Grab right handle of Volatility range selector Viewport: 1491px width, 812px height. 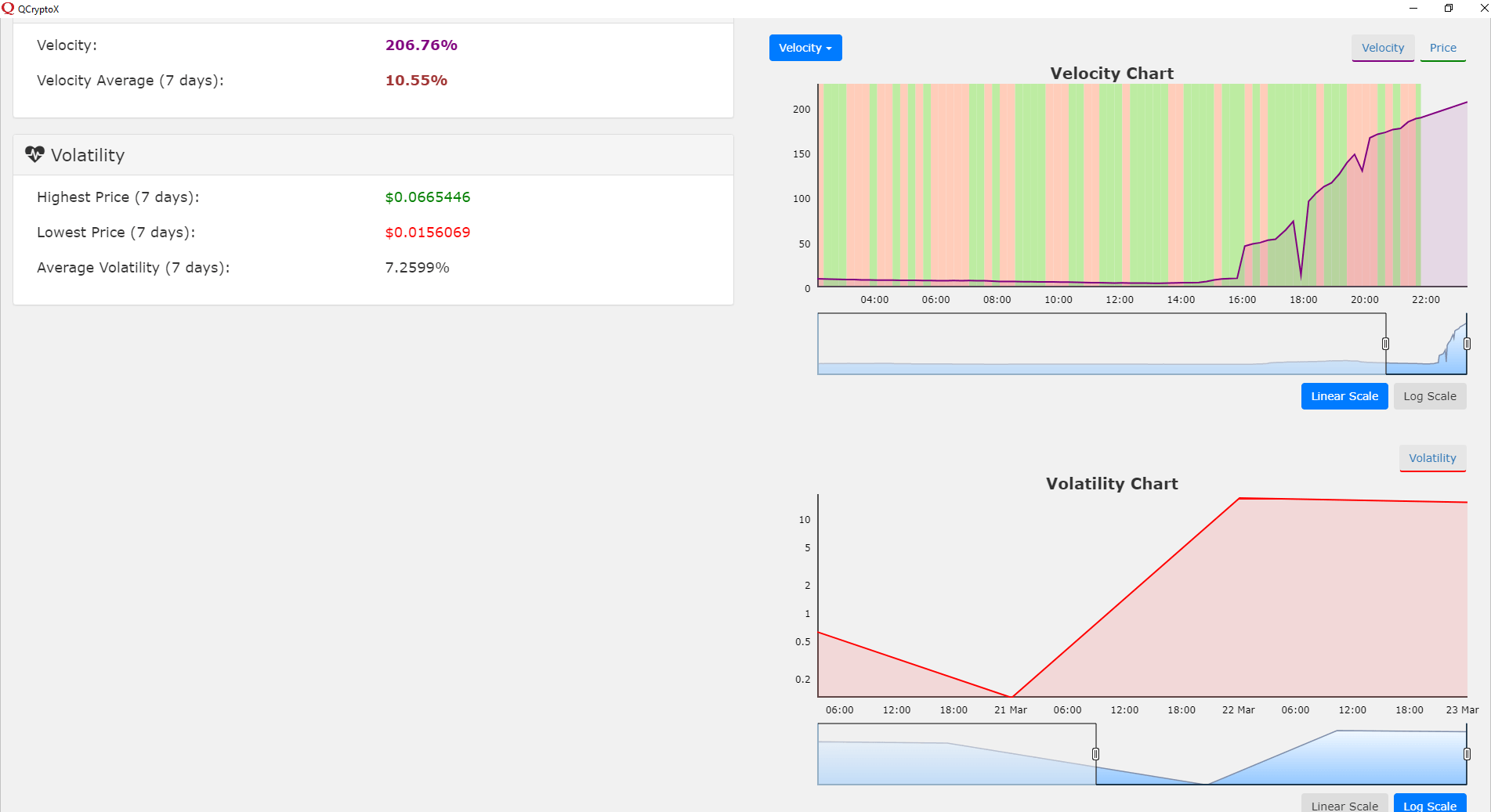point(1467,754)
